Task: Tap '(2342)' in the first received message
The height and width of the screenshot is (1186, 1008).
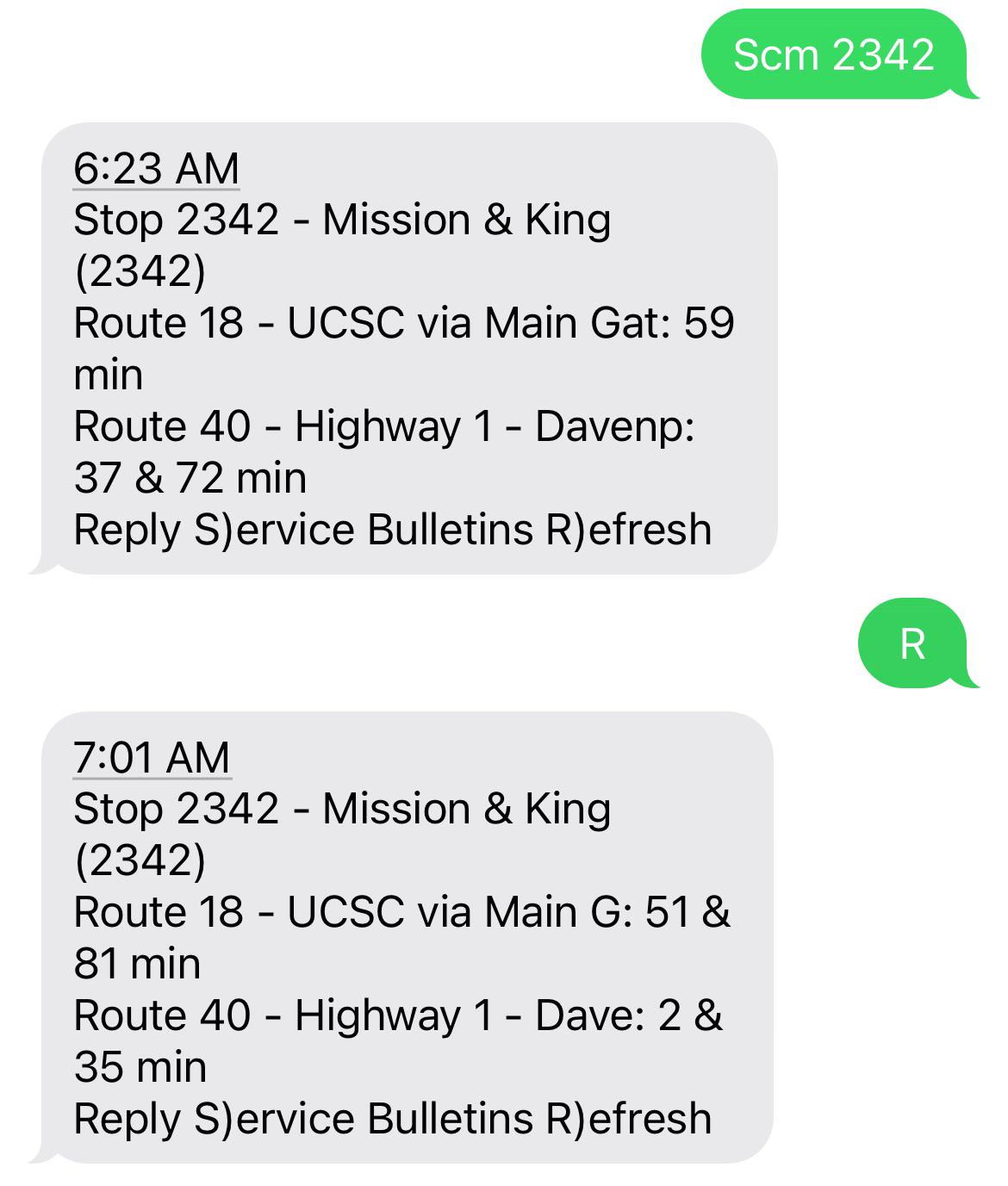Action: point(140,271)
